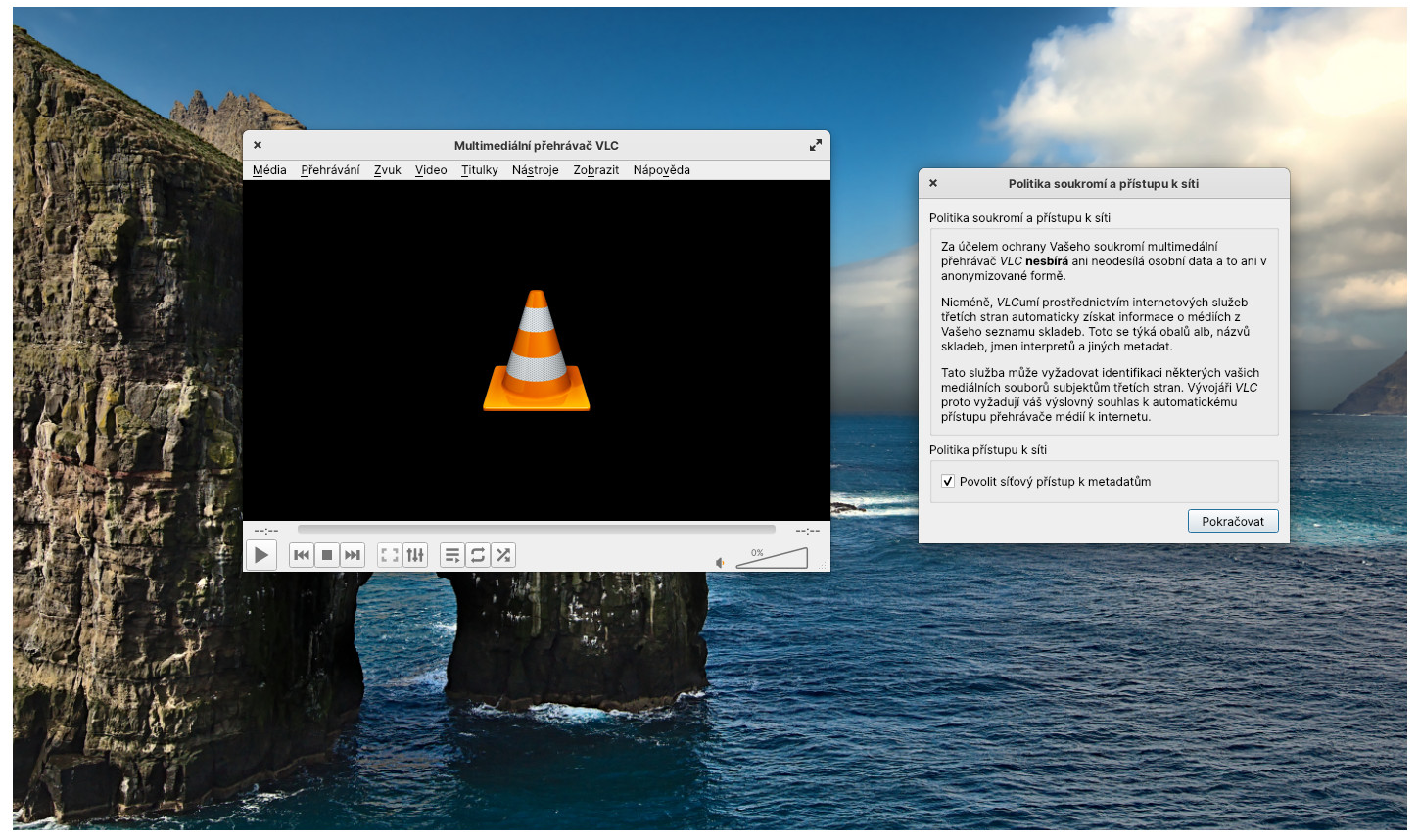This screenshot has width=1419, height=840.
Task: Maximize the VLC window with arrows icon
Action: pyautogui.click(x=815, y=145)
